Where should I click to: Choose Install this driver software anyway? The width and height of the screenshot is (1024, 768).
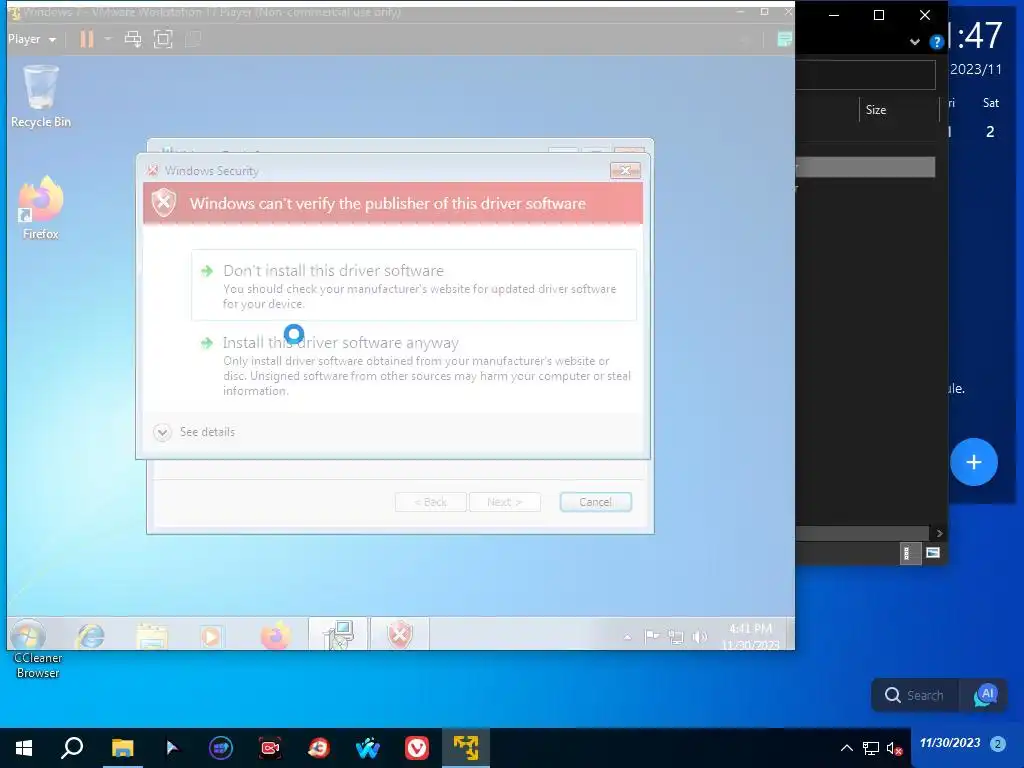(413, 365)
